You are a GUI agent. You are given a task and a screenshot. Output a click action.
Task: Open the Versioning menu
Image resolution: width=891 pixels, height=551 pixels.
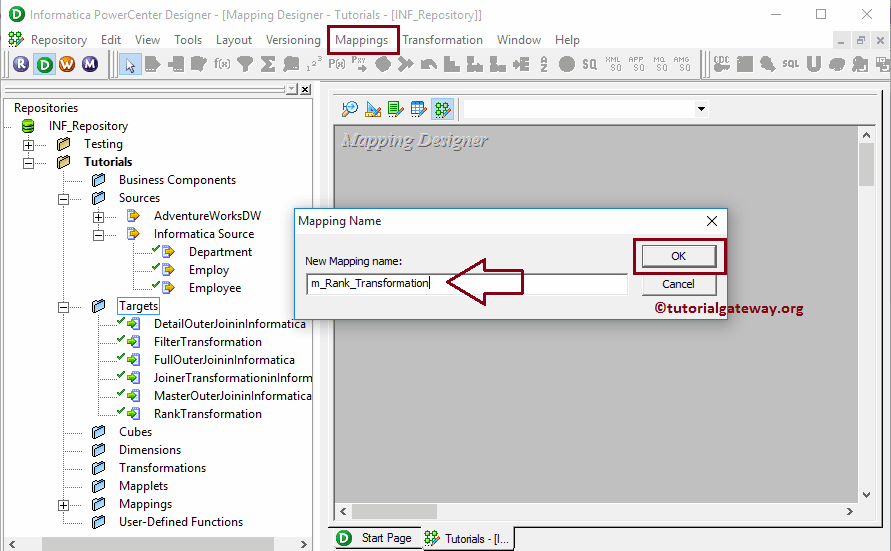293,40
